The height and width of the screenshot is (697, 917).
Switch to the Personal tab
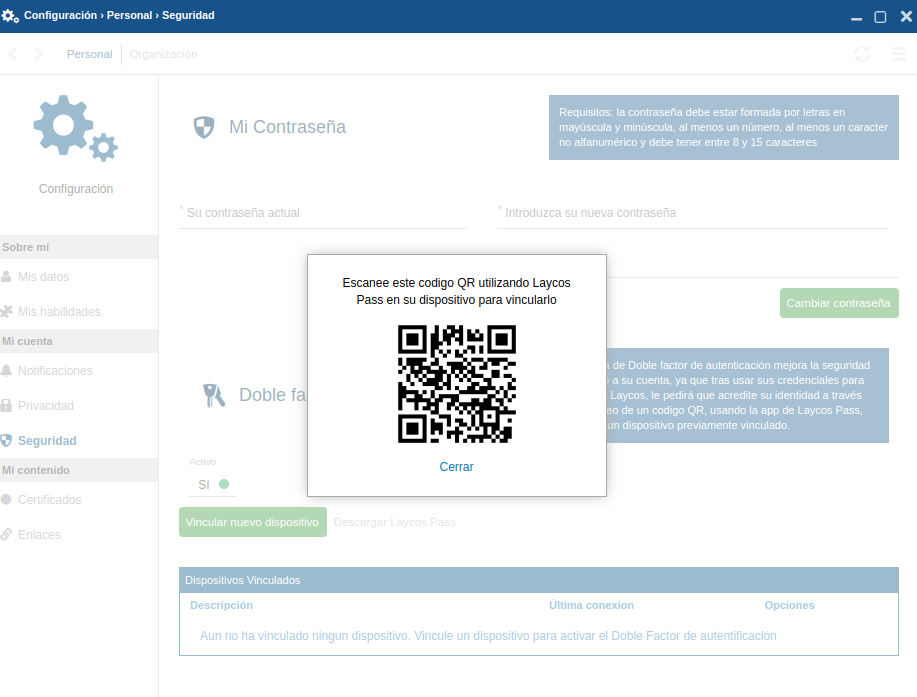(89, 54)
